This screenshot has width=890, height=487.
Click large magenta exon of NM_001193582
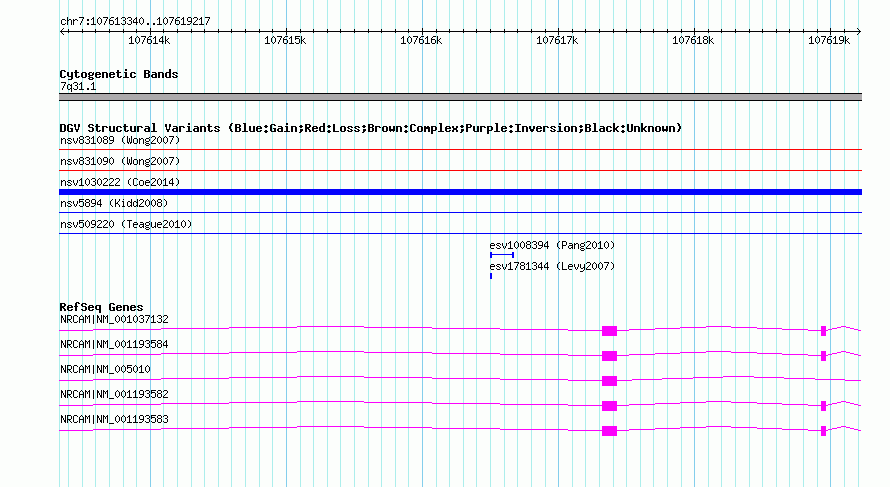(609, 406)
